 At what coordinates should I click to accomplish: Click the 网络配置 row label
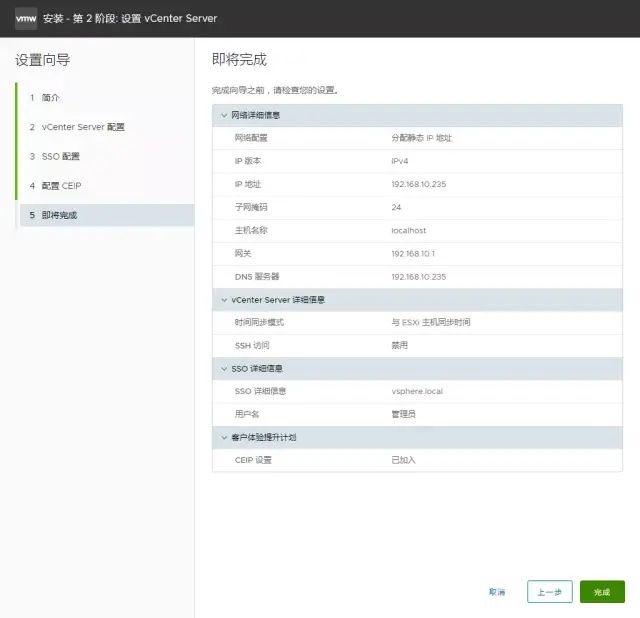[x=251, y=138]
